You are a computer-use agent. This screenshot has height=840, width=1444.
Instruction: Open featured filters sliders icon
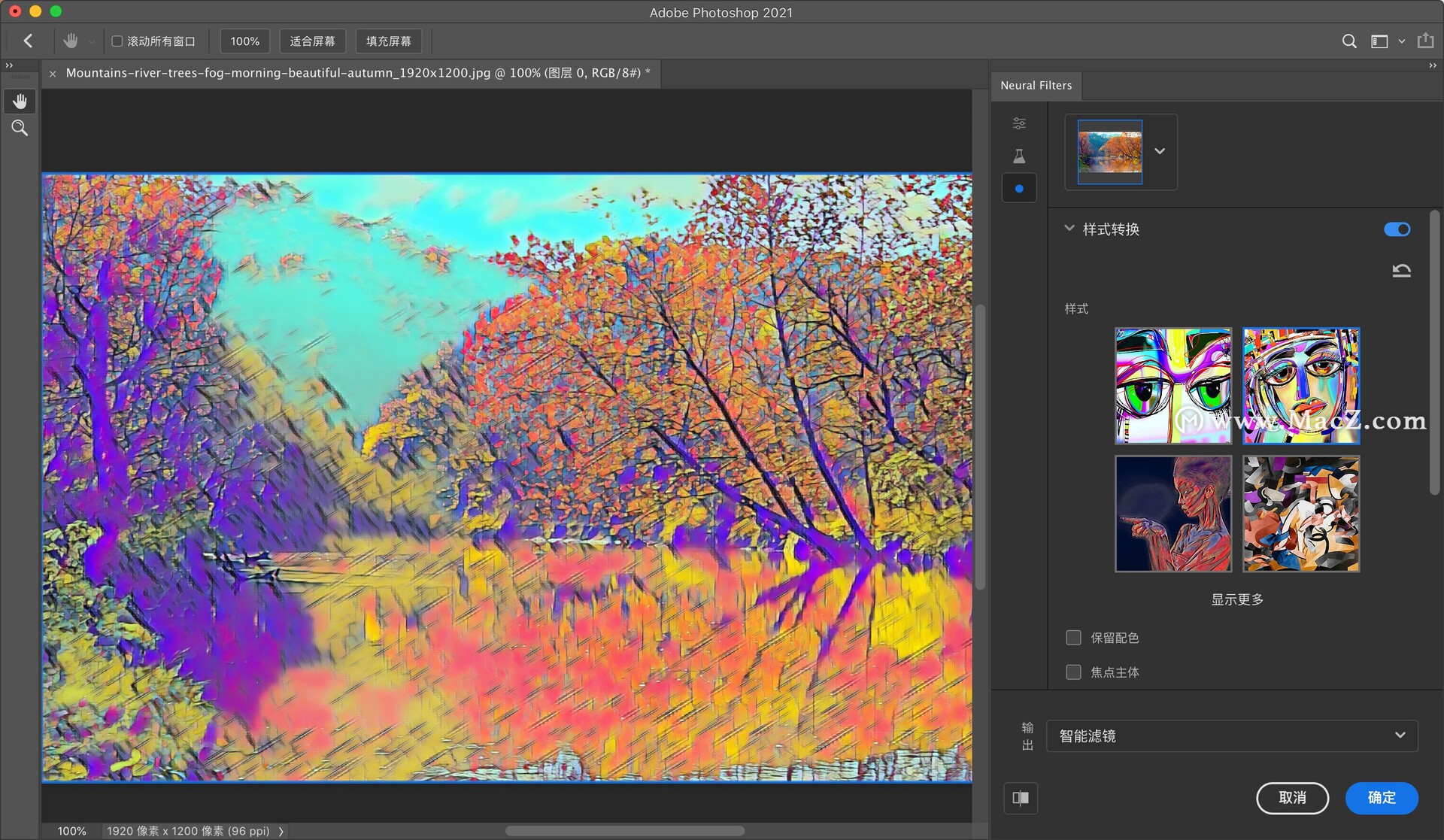pos(1019,123)
